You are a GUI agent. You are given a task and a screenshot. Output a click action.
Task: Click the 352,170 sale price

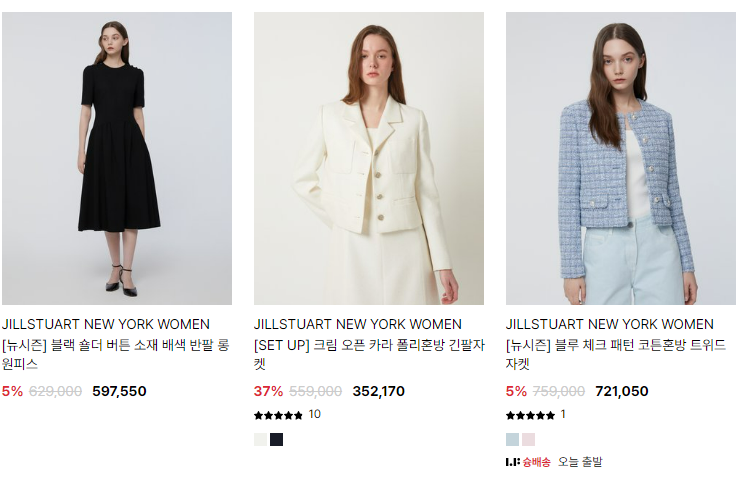(379, 391)
